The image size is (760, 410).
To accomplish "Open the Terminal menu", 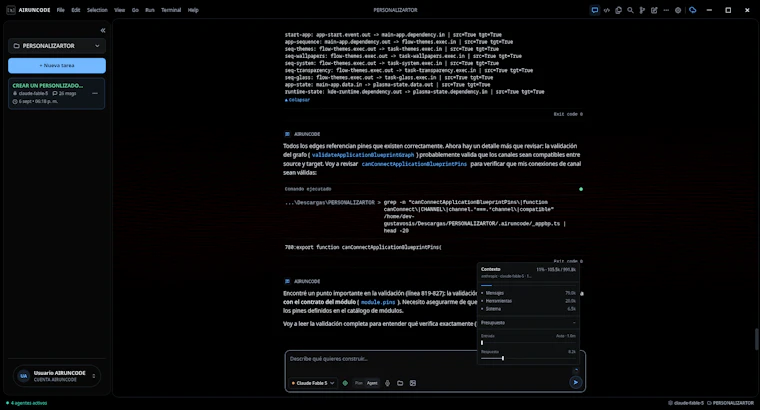I will pyautogui.click(x=171, y=10).
